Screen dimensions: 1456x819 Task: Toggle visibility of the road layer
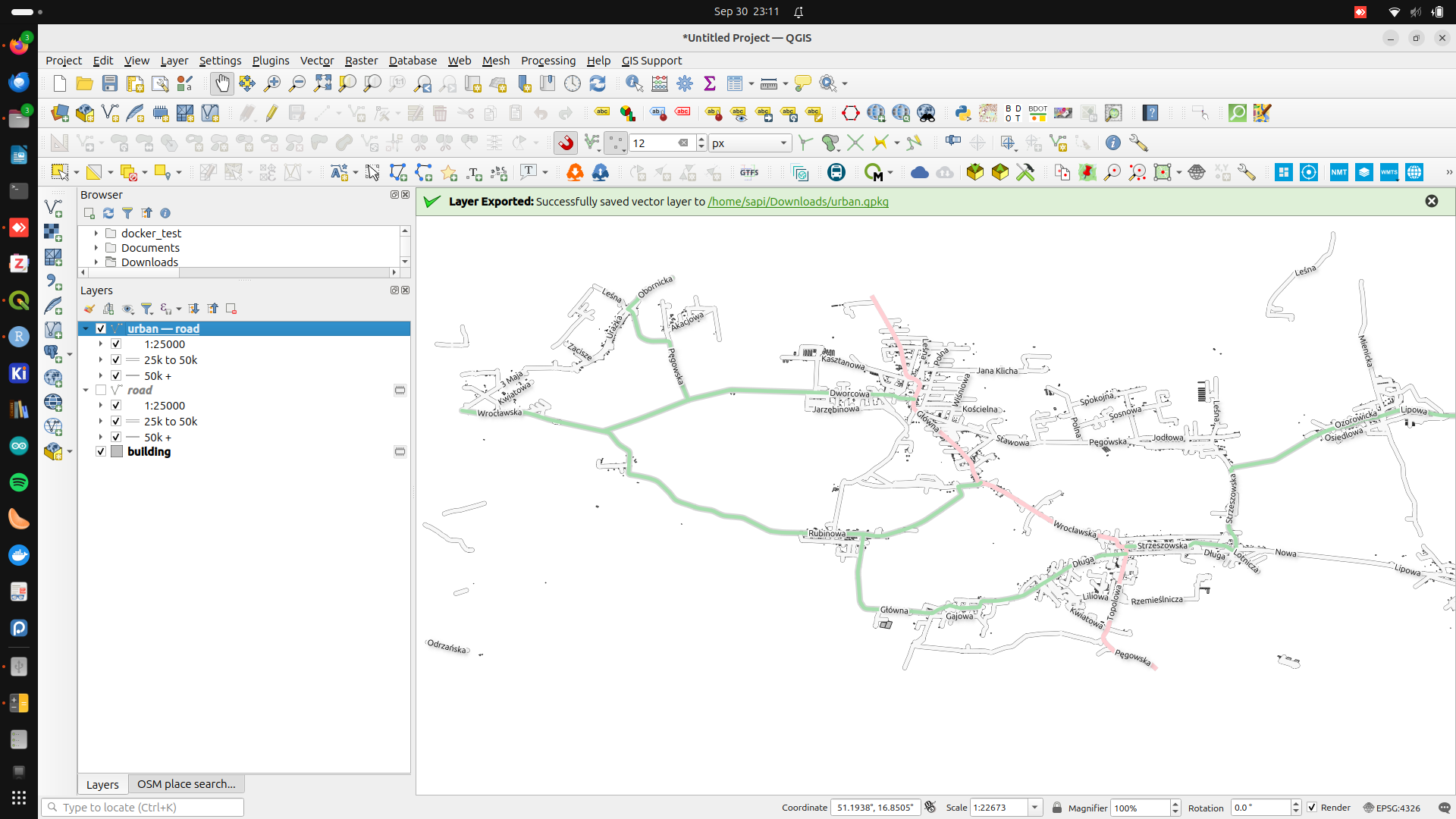pos(101,390)
